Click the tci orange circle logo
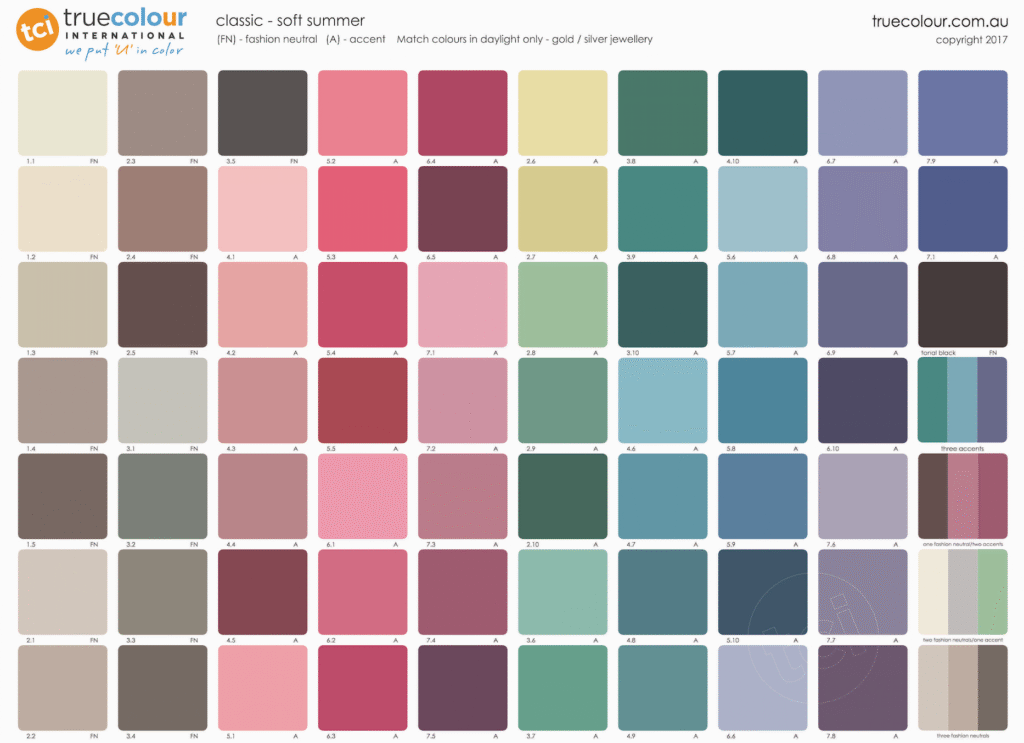 click(35, 30)
